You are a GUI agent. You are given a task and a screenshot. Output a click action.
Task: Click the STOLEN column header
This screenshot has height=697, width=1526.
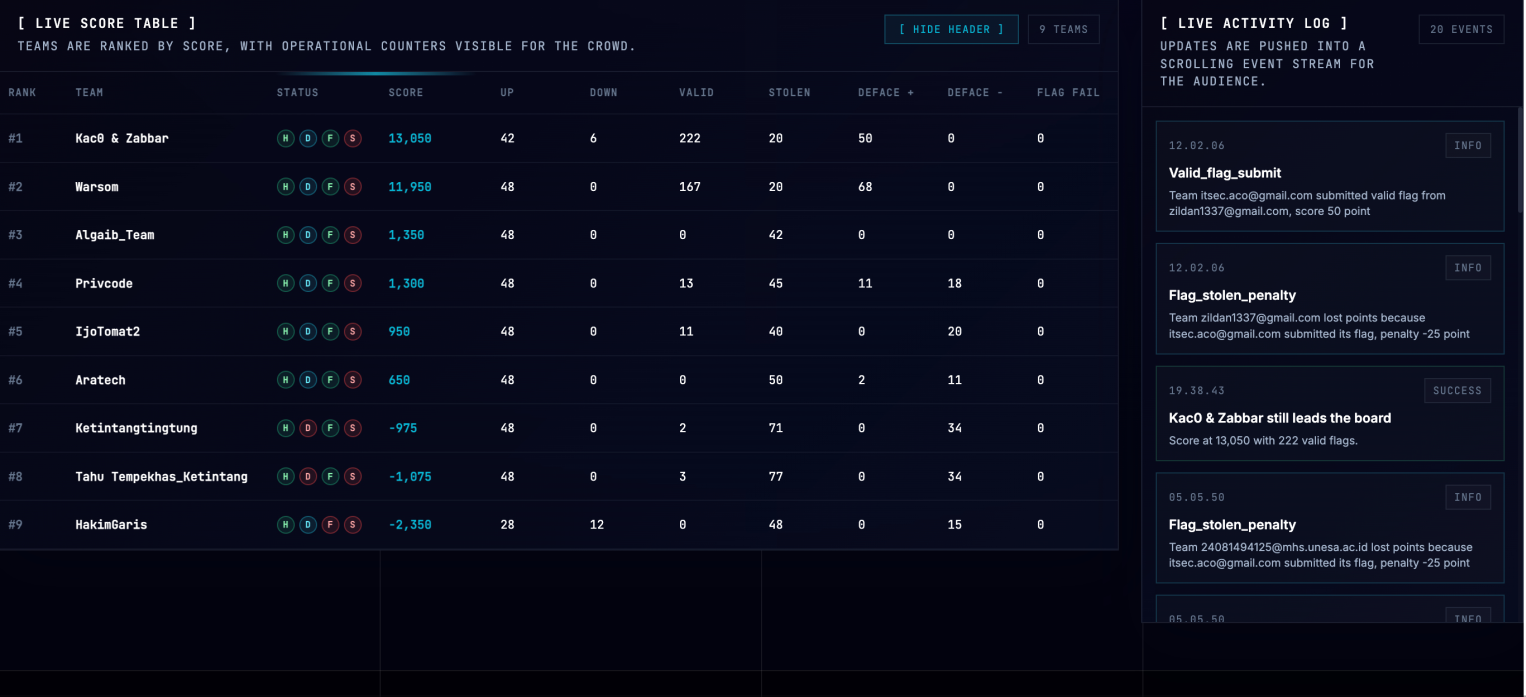(x=789, y=93)
